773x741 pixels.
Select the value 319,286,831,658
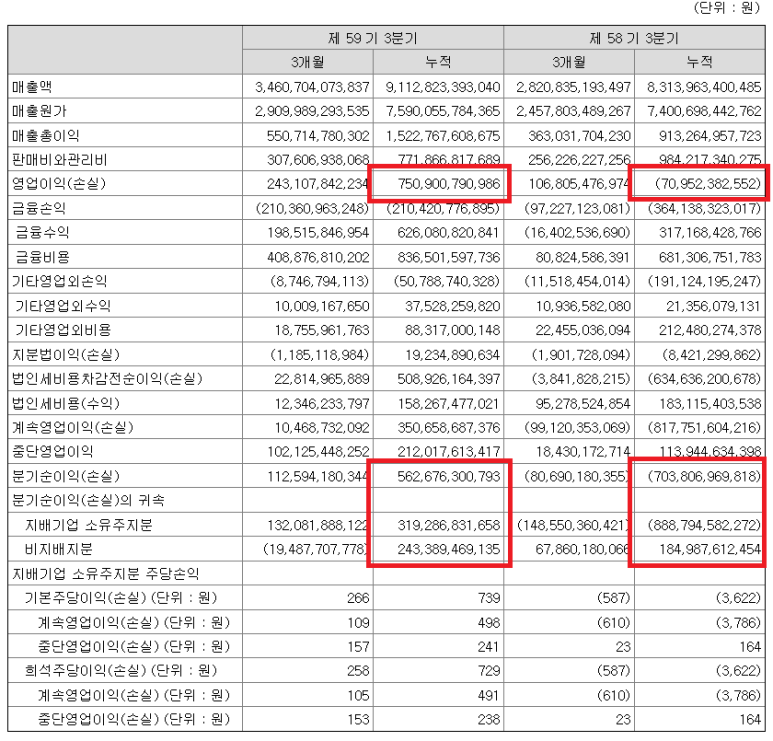pyautogui.click(x=449, y=525)
